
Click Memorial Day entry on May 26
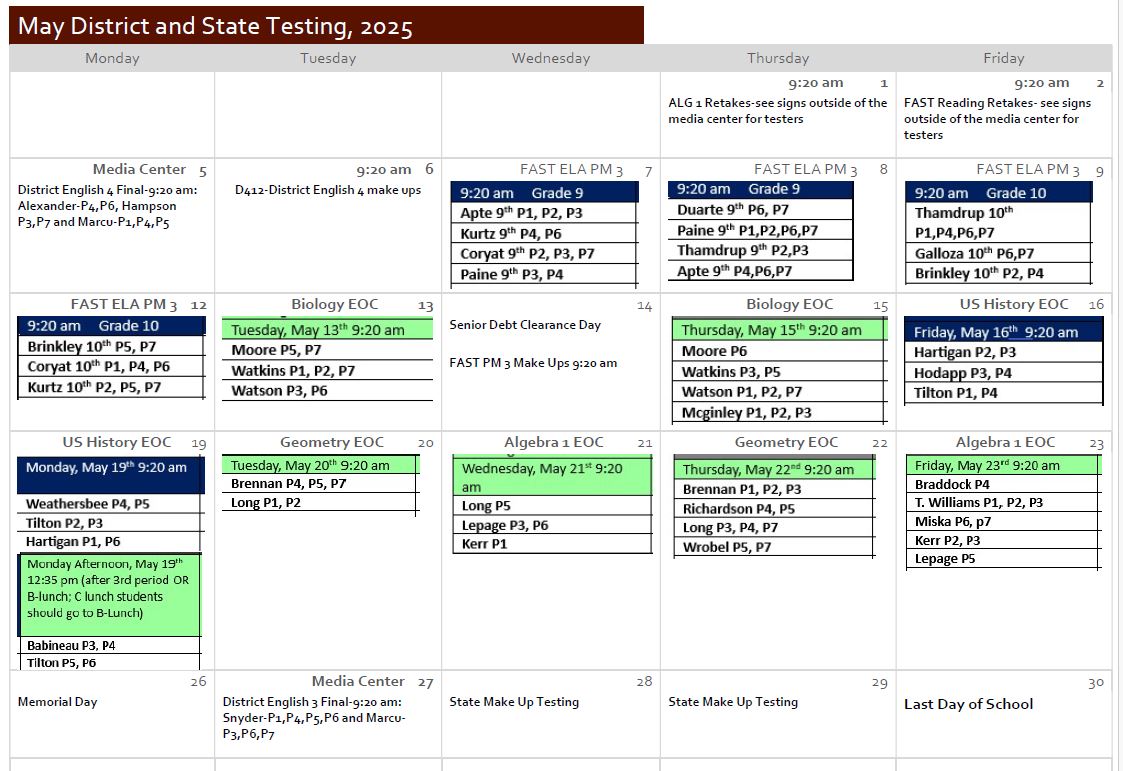pyautogui.click(x=57, y=702)
